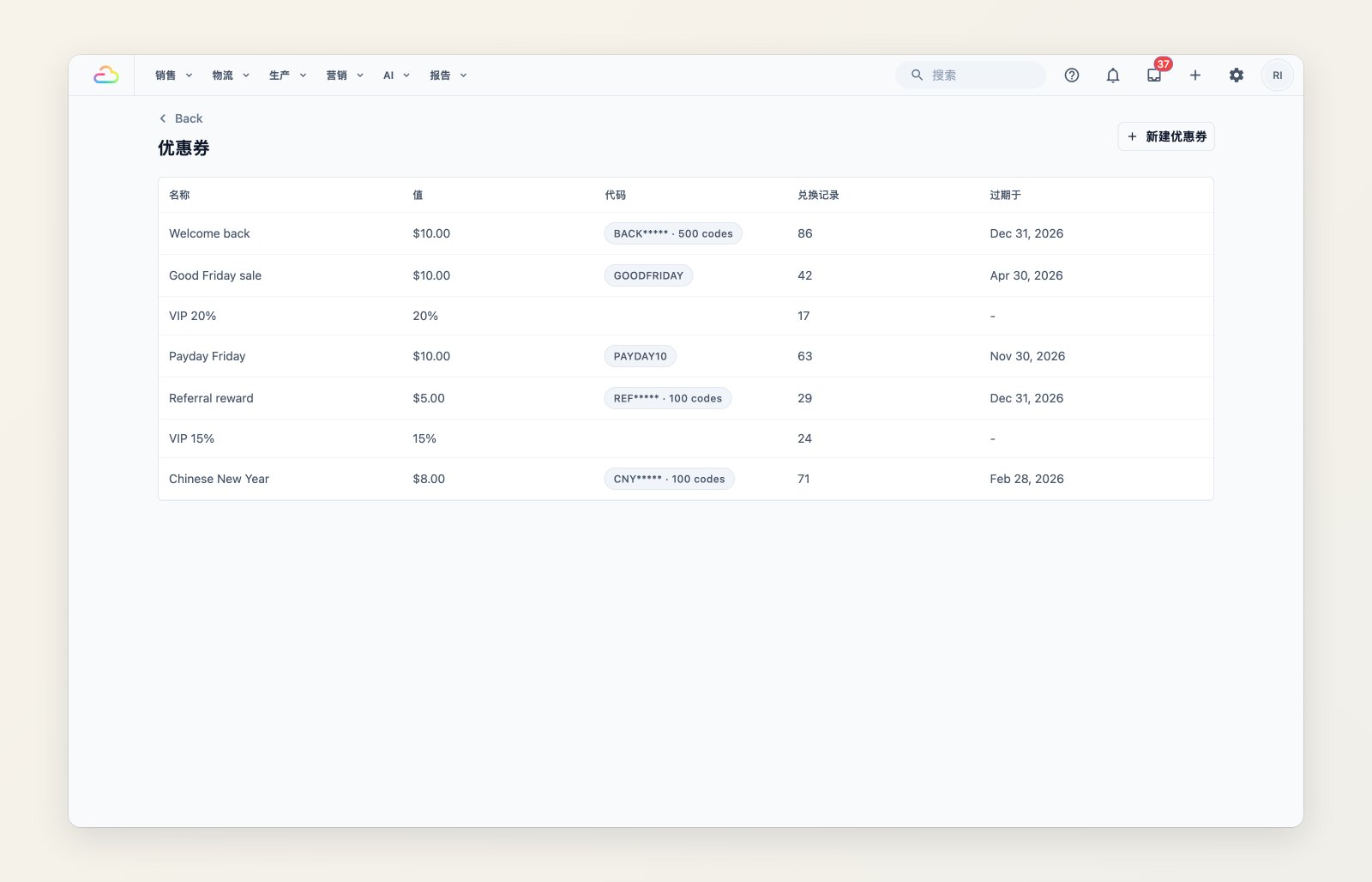Click the 名称 column header

tap(179, 195)
